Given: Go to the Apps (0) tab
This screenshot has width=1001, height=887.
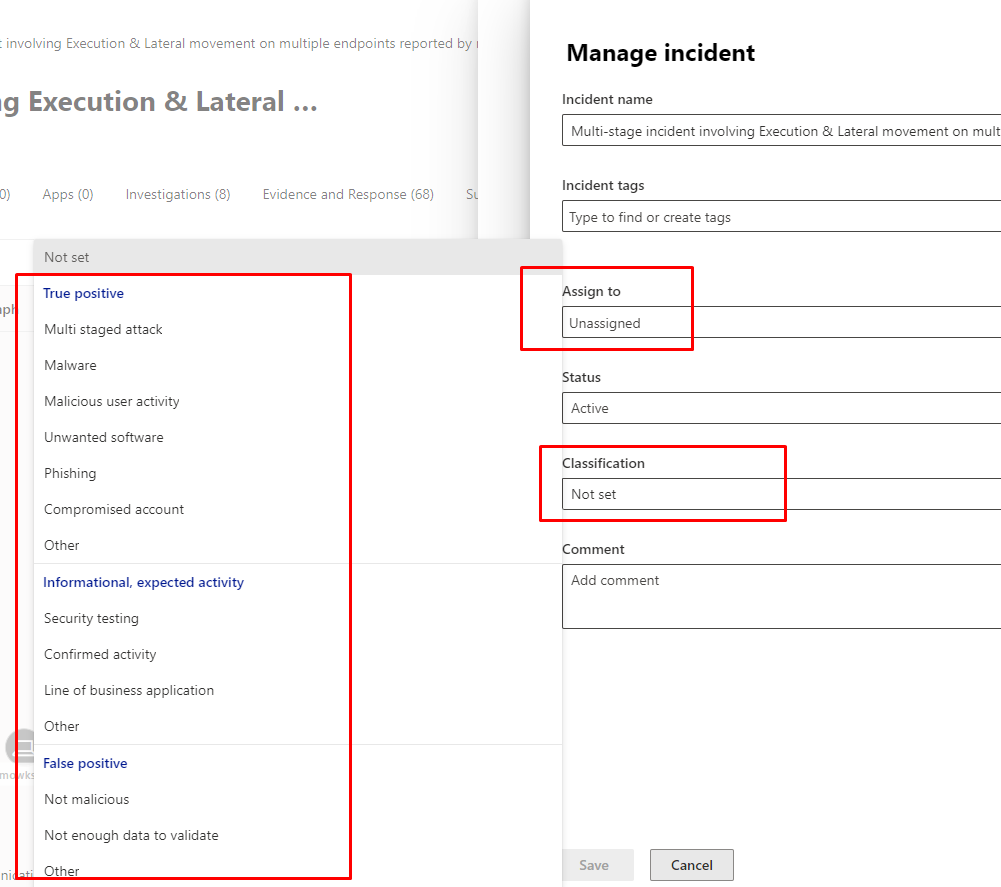Looking at the screenshot, I should pos(68,194).
